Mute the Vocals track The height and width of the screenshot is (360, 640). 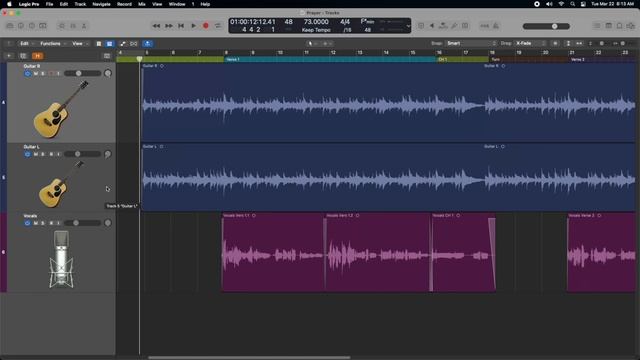(36, 223)
